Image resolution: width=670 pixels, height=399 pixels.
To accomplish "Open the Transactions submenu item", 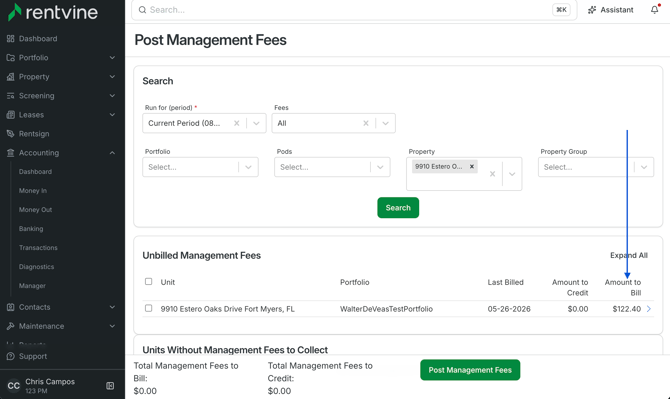I will pyautogui.click(x=38, y=248).
